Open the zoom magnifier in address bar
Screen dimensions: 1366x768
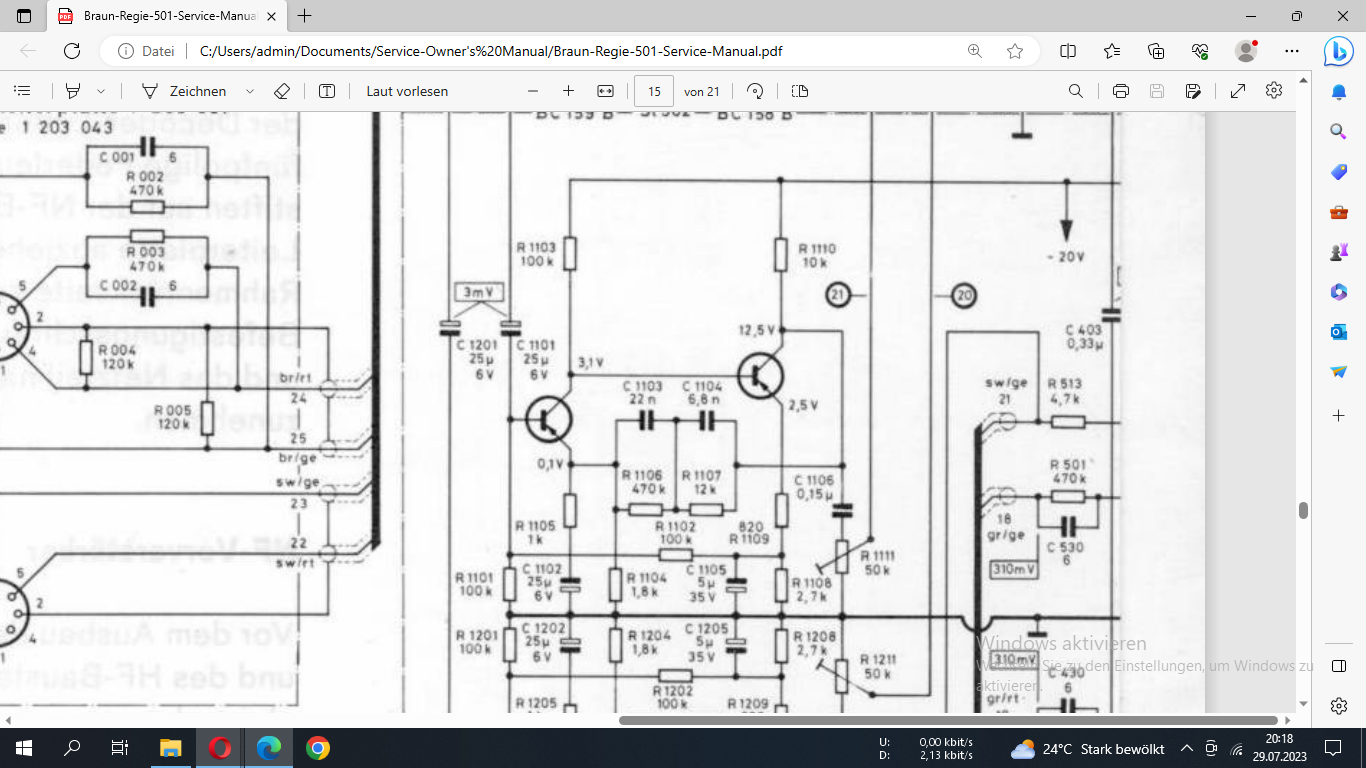pos(975,51)
